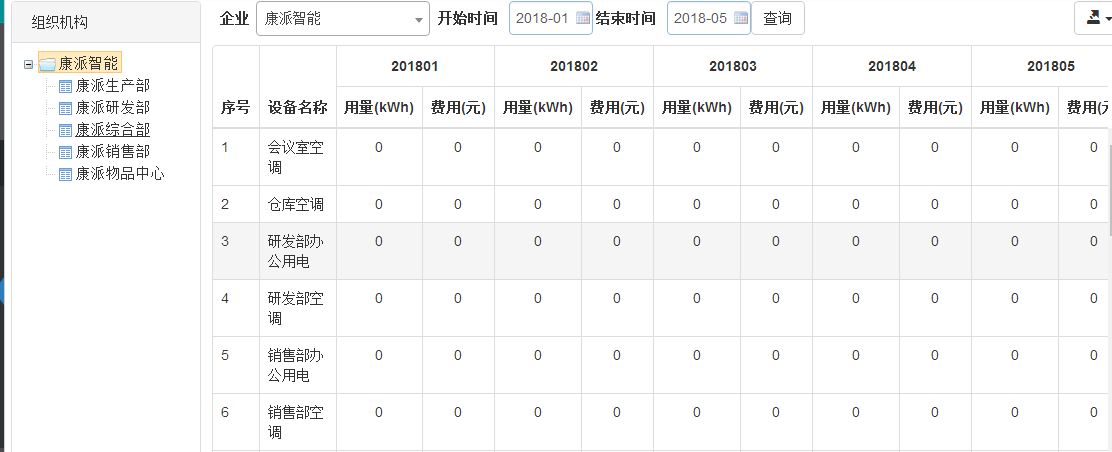This screenshot has height=452, width=1112.
Task: Click the 康派研发部 department icon
Action: click(x=66, y=108)
